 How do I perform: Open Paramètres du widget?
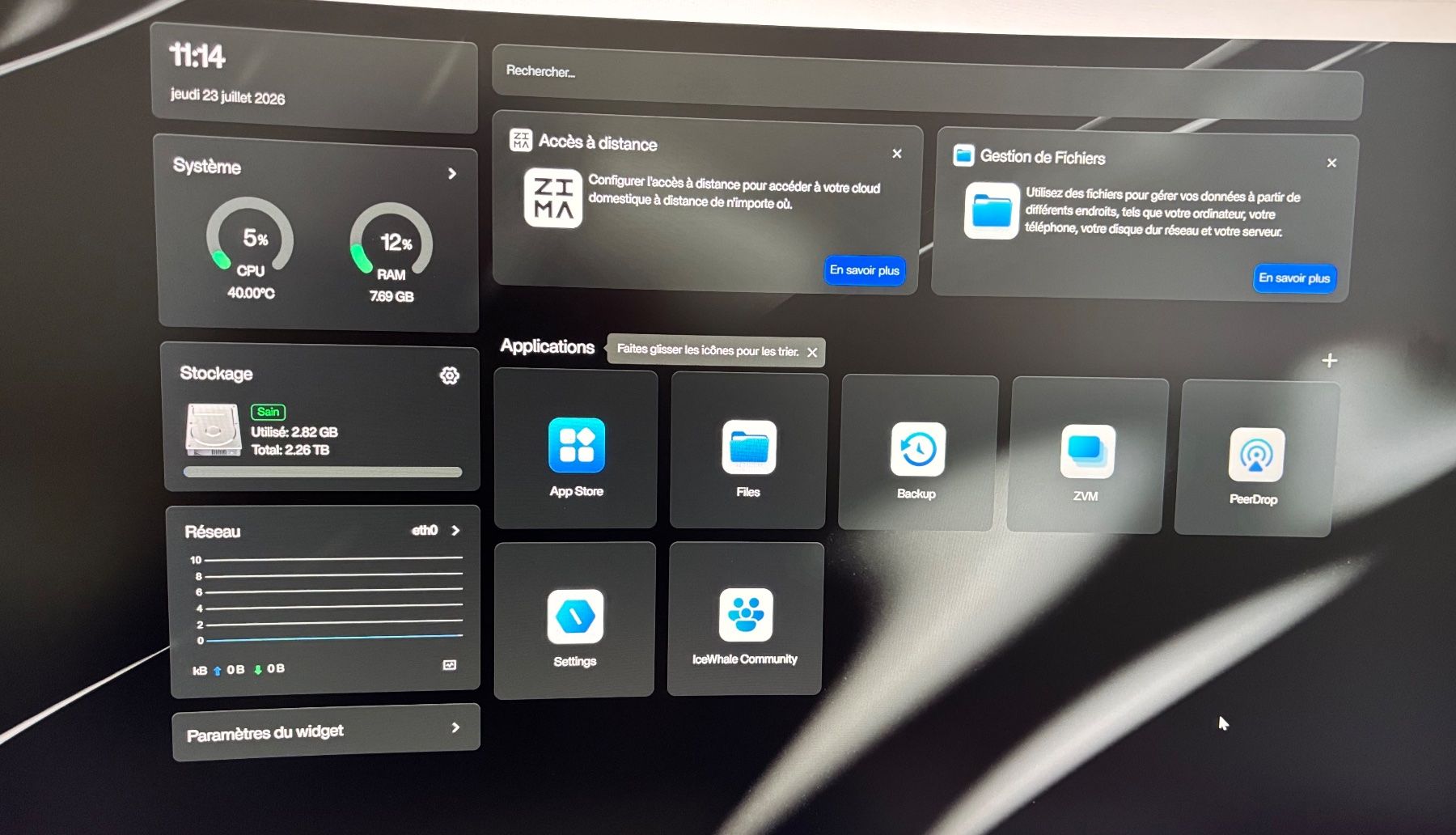(x=326, y=732)
